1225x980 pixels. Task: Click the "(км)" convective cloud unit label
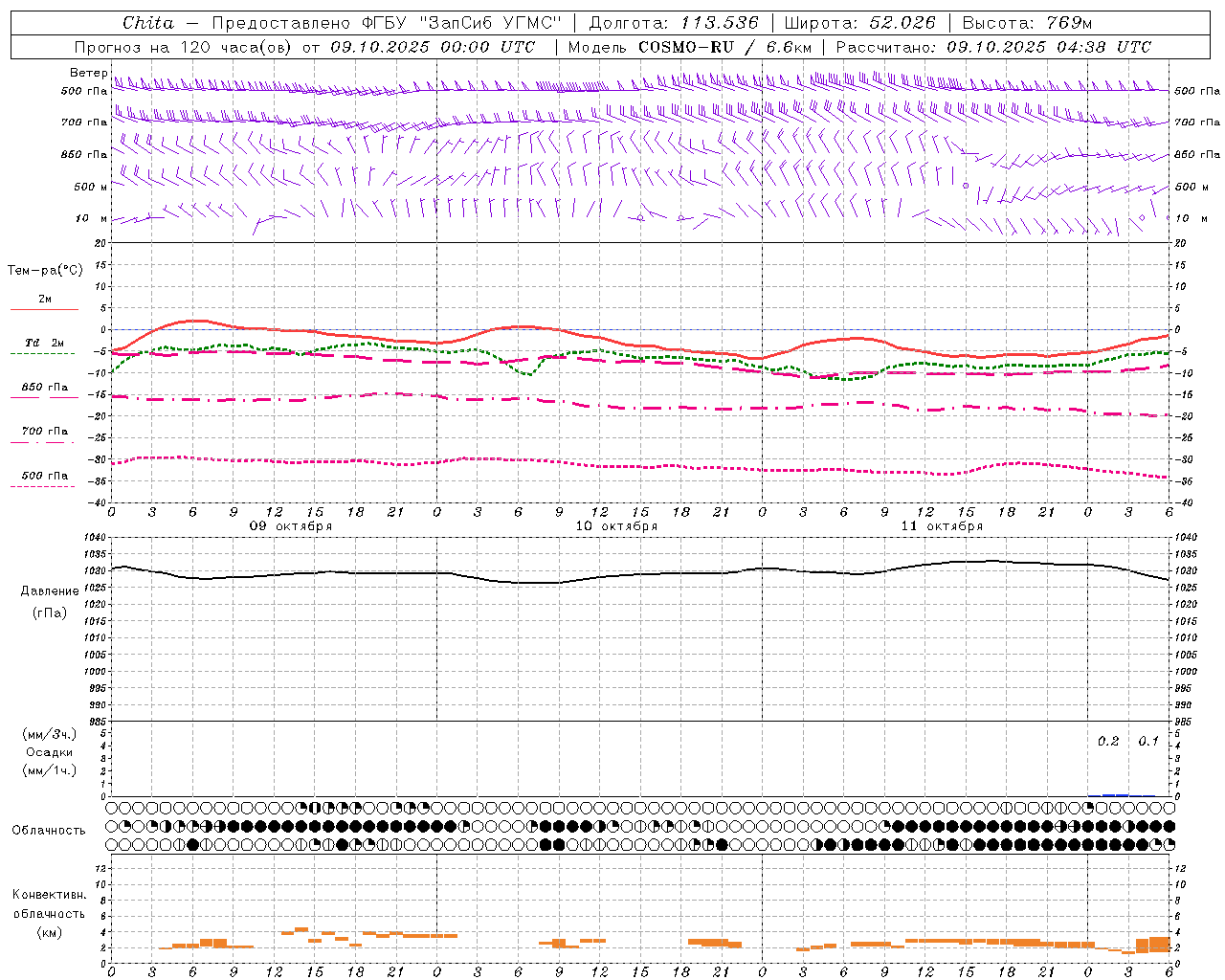coord(50,932)
